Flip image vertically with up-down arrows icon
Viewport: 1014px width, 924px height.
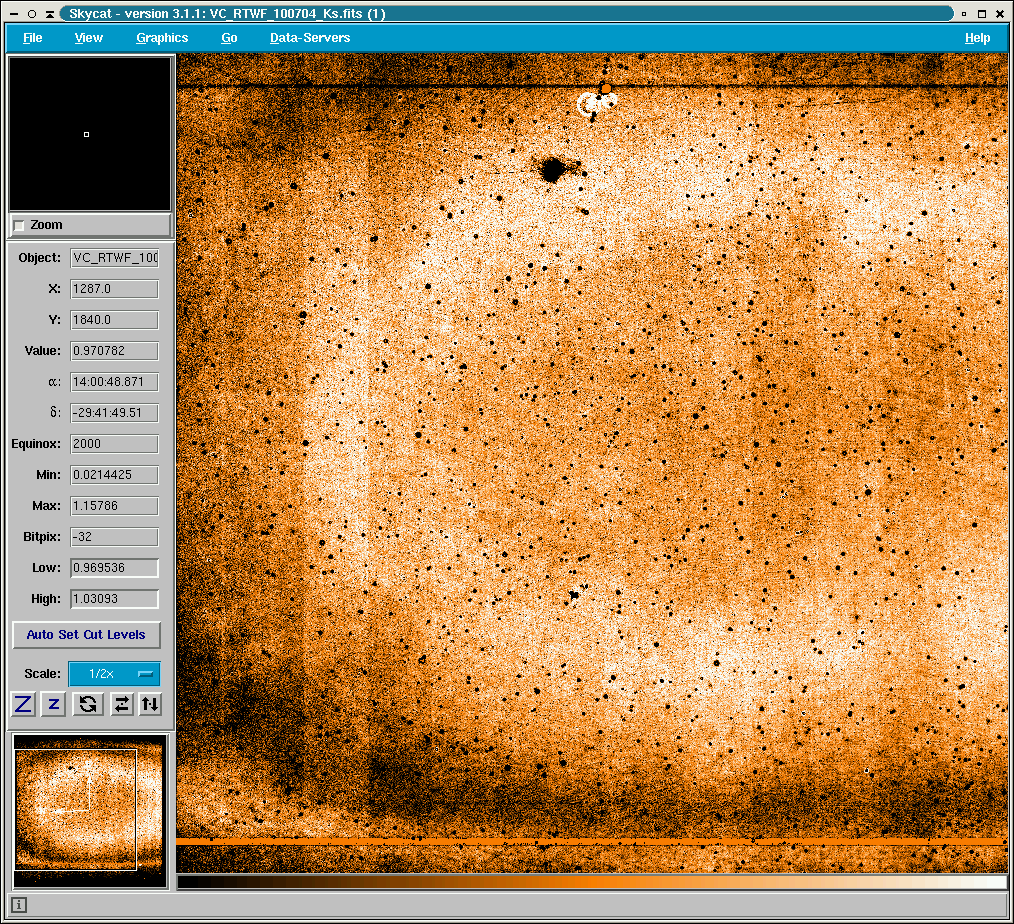[150, 704]
